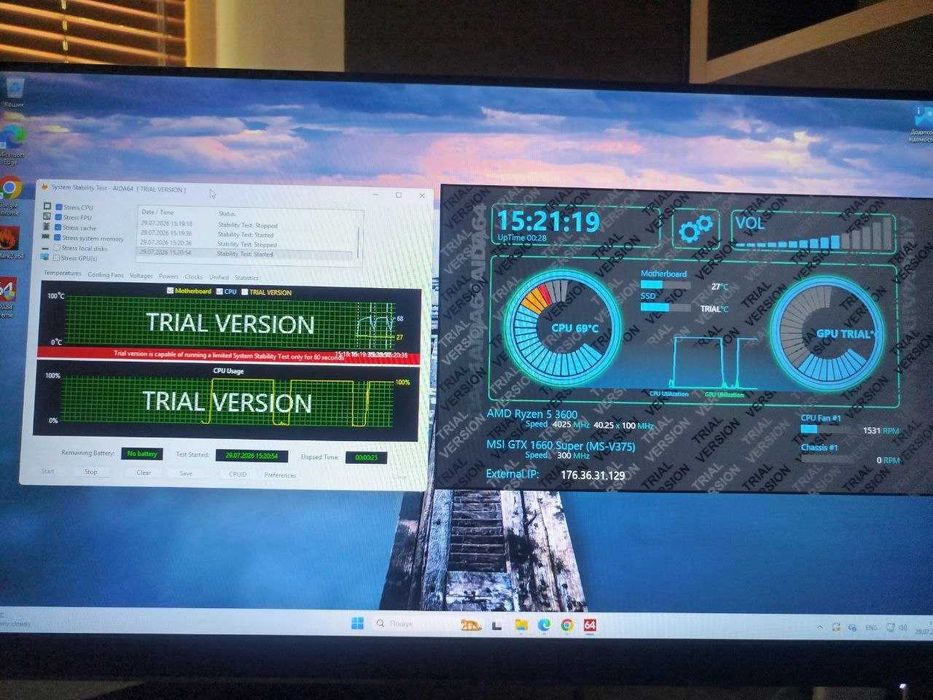Click the Stop button in stability test

tap(91, 472)
